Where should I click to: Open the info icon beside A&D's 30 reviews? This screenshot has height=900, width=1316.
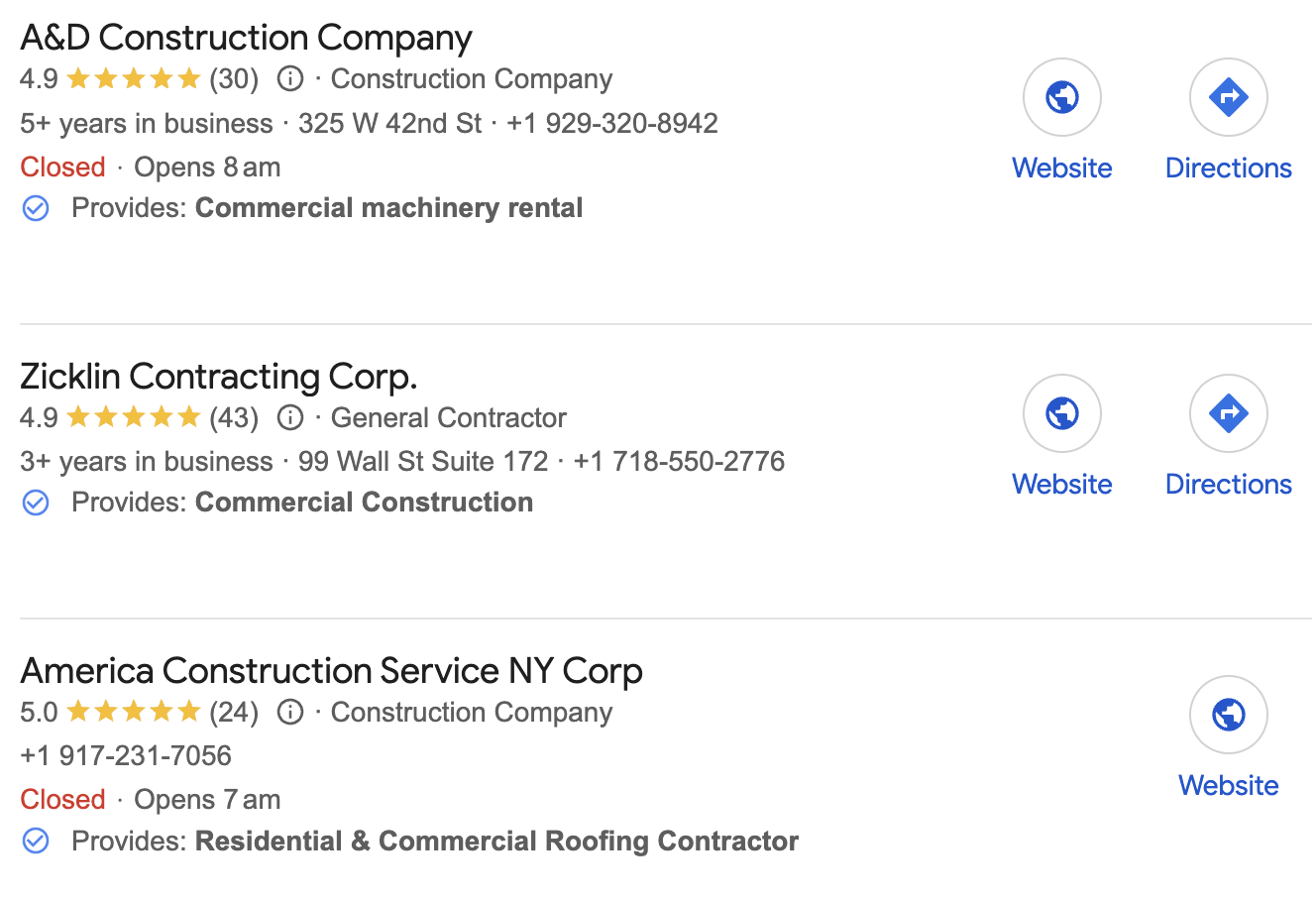coord(290,78)
